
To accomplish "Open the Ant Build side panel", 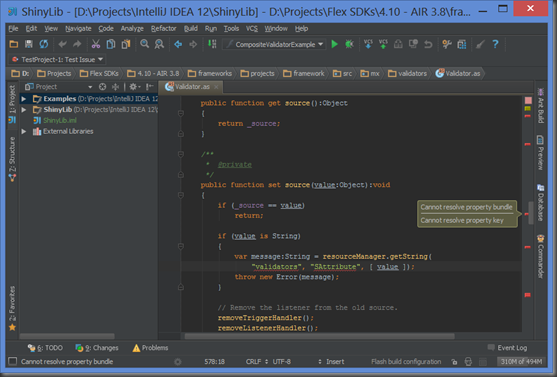I will click(540, 106).
